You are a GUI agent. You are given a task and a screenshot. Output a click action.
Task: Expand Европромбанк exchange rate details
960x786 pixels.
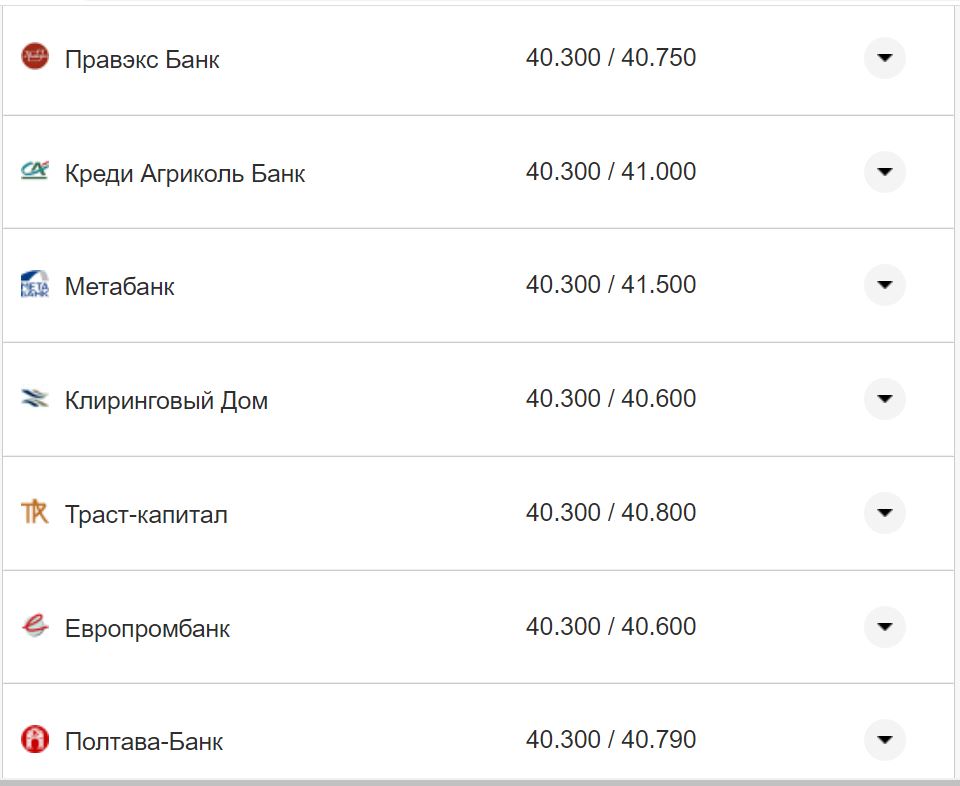pyautogui.click(x=884, y=627)
